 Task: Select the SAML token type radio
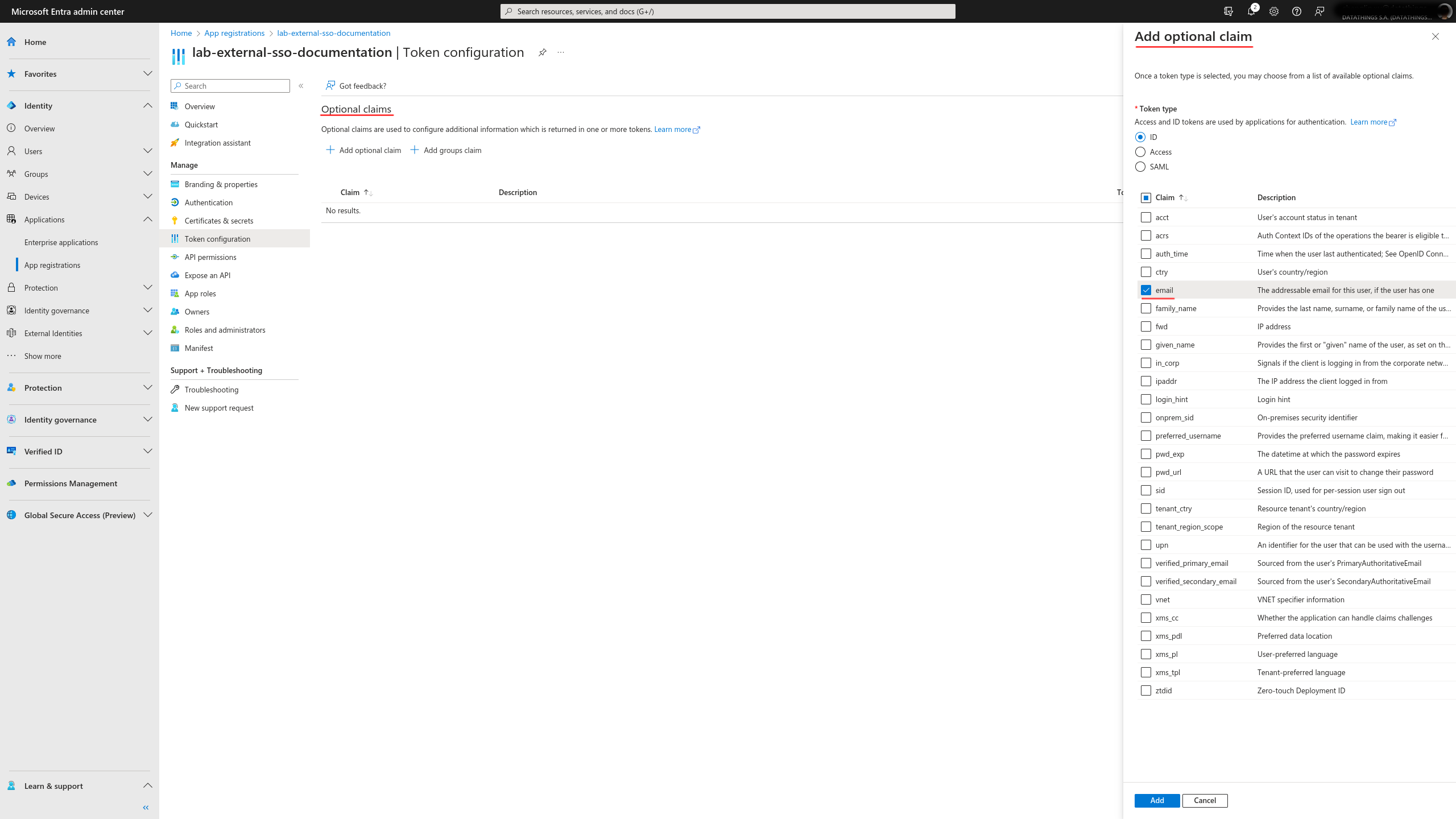(x=1140, y=167)
